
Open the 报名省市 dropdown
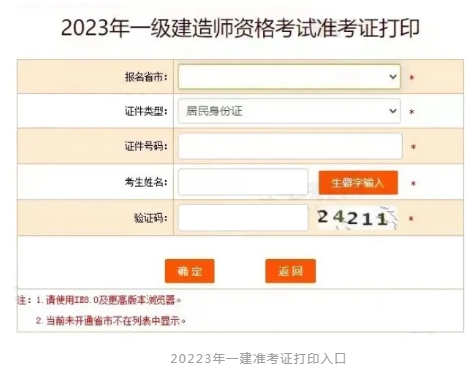[289, 77]
